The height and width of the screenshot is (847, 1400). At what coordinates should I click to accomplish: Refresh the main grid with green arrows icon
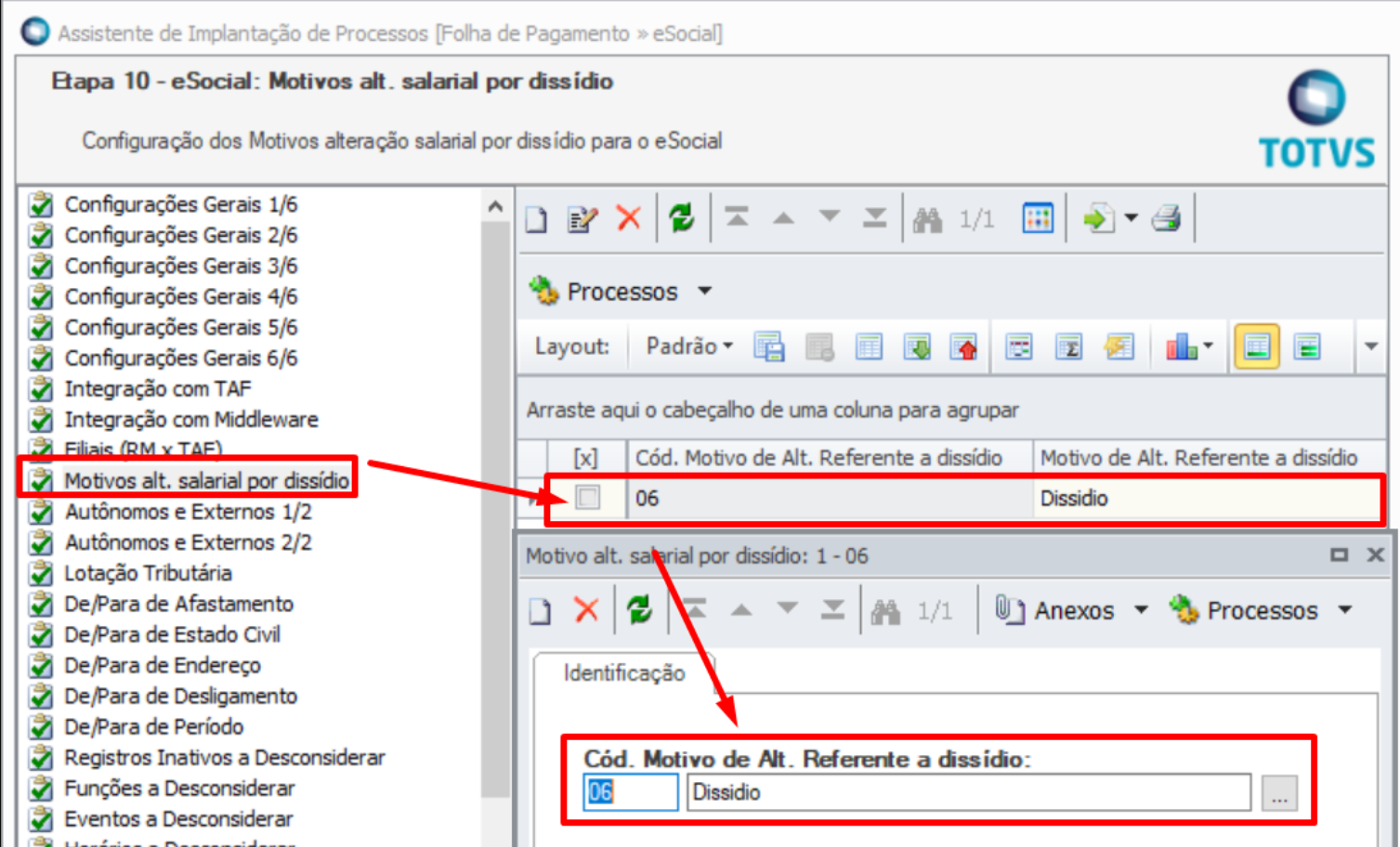tap(682, 218)
